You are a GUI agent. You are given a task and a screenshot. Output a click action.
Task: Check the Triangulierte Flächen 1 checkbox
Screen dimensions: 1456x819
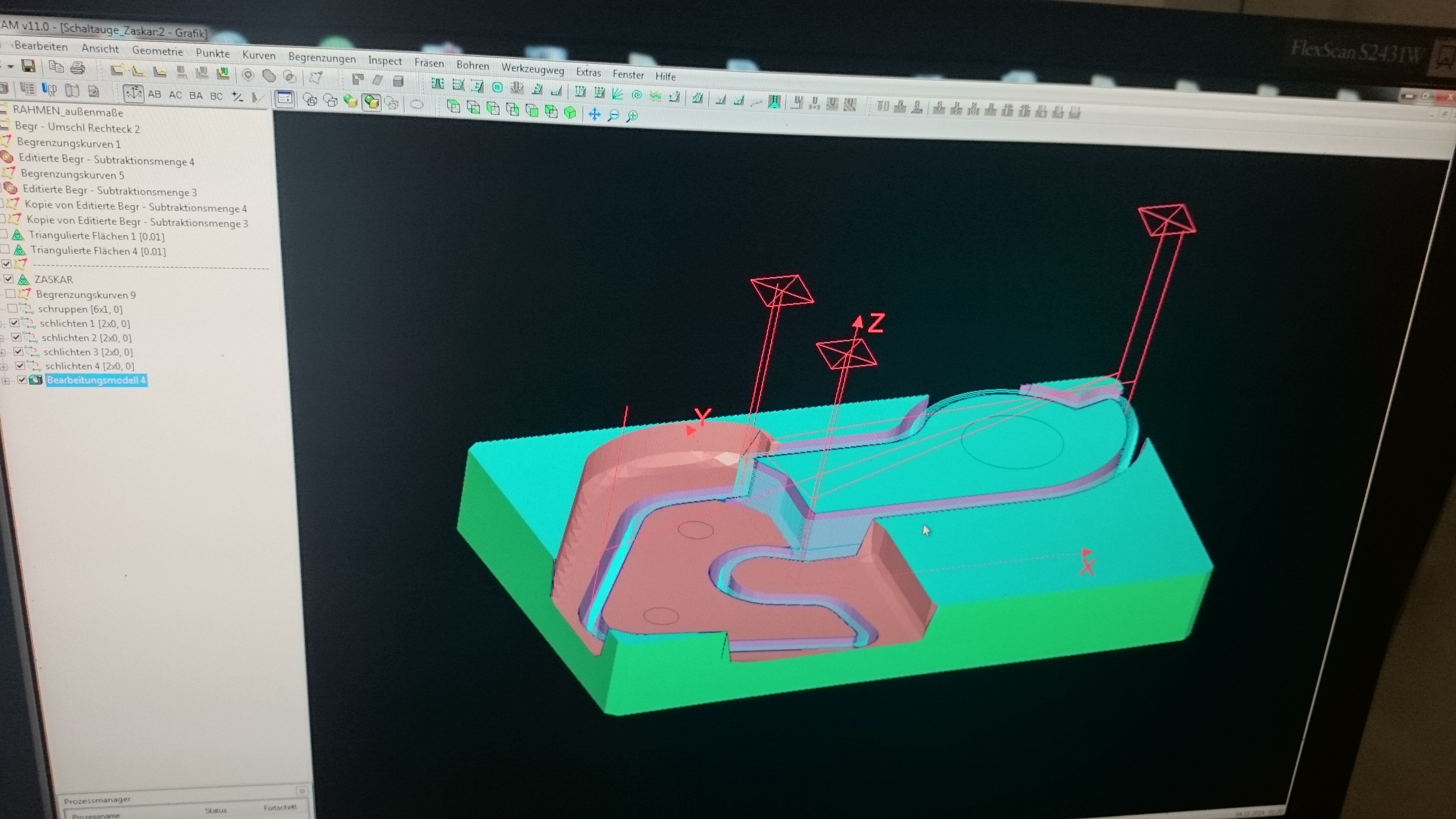tap(3, 234)
